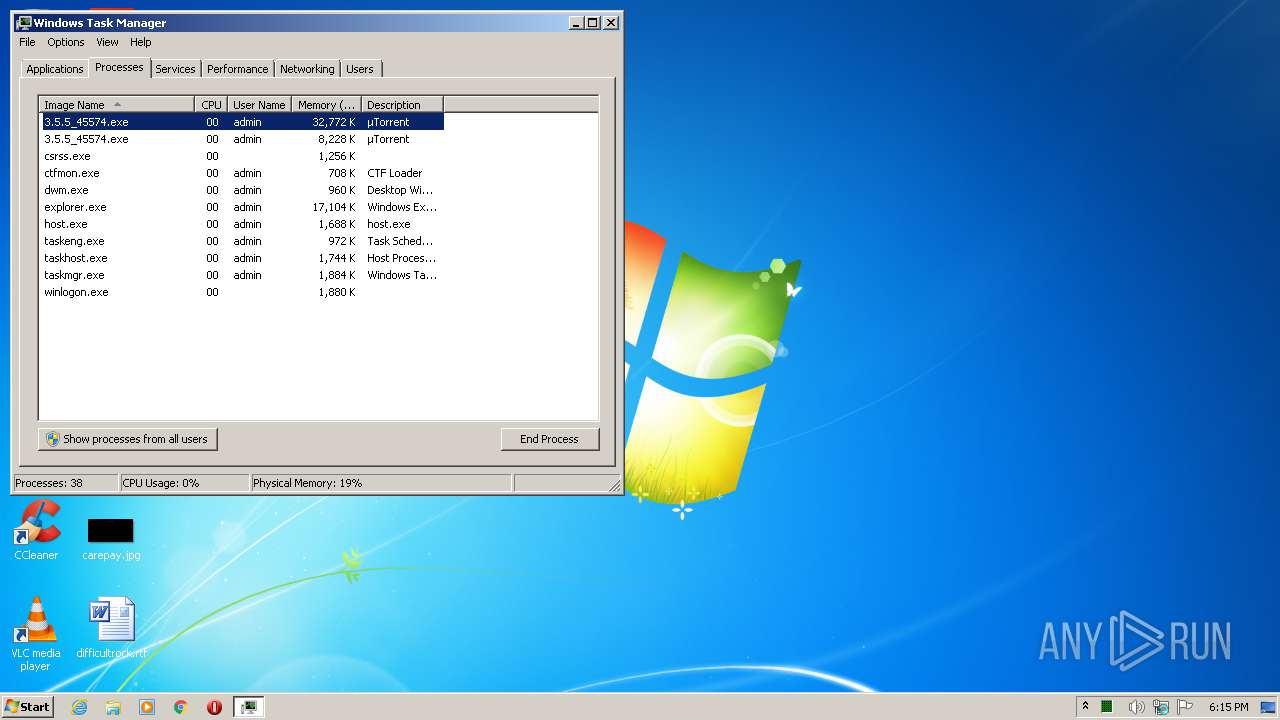This screenshot has width=1280, height=720.
Task: Launch VLC media player shortcut
Action: pos(35,633)
